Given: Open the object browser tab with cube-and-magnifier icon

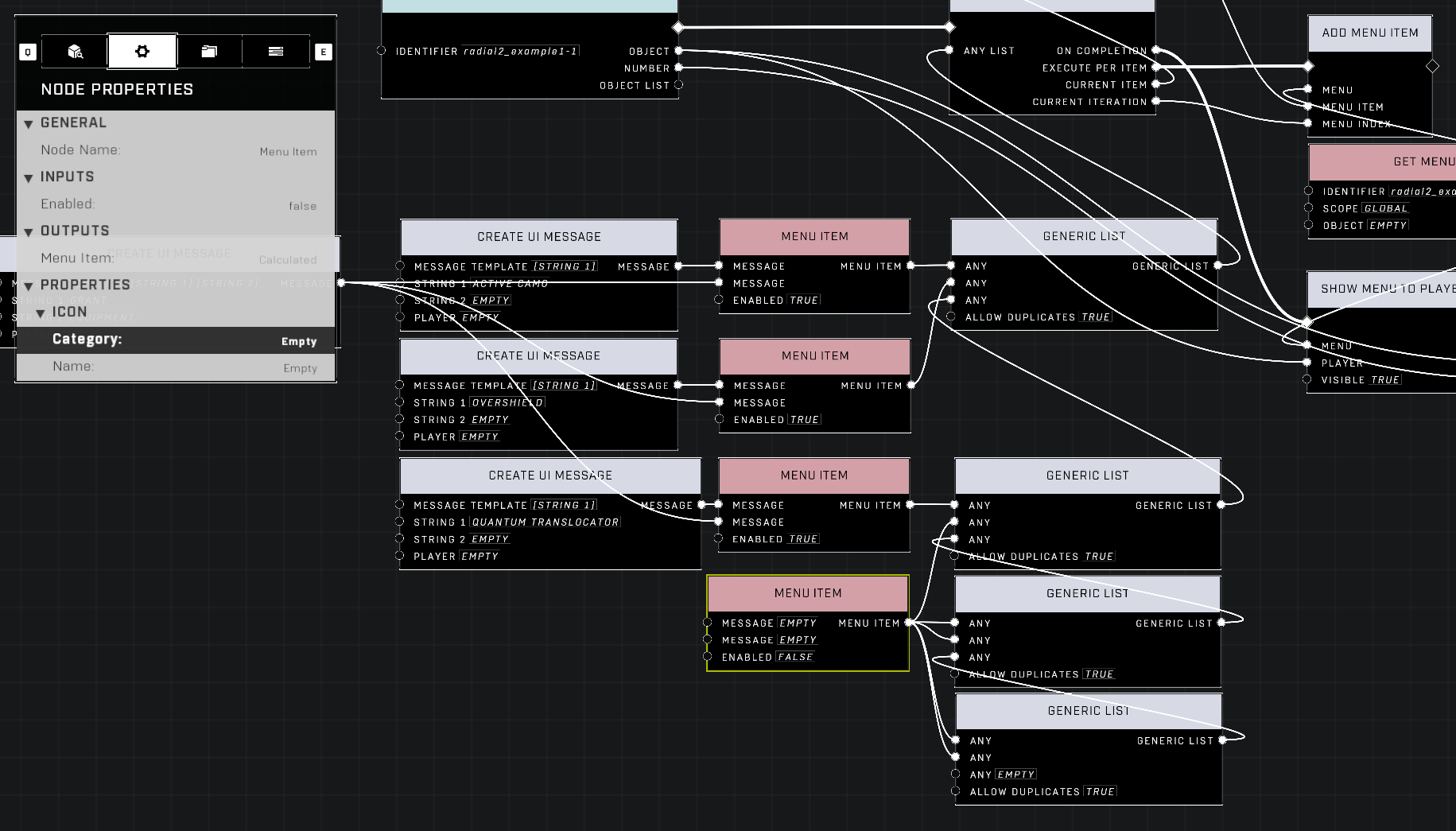Looking at the screenshot, I should click(75, 52).
